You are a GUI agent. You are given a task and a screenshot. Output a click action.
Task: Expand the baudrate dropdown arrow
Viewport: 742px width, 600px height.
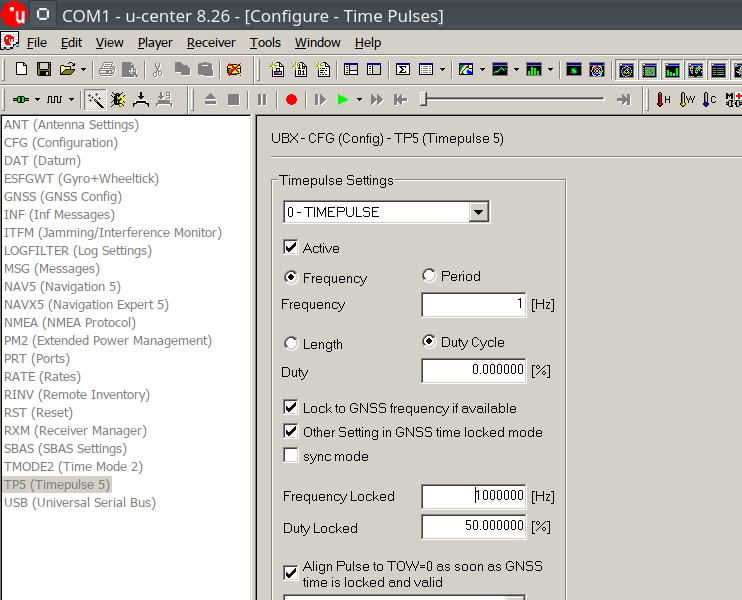pyautogui.click(x=71, y=99)
